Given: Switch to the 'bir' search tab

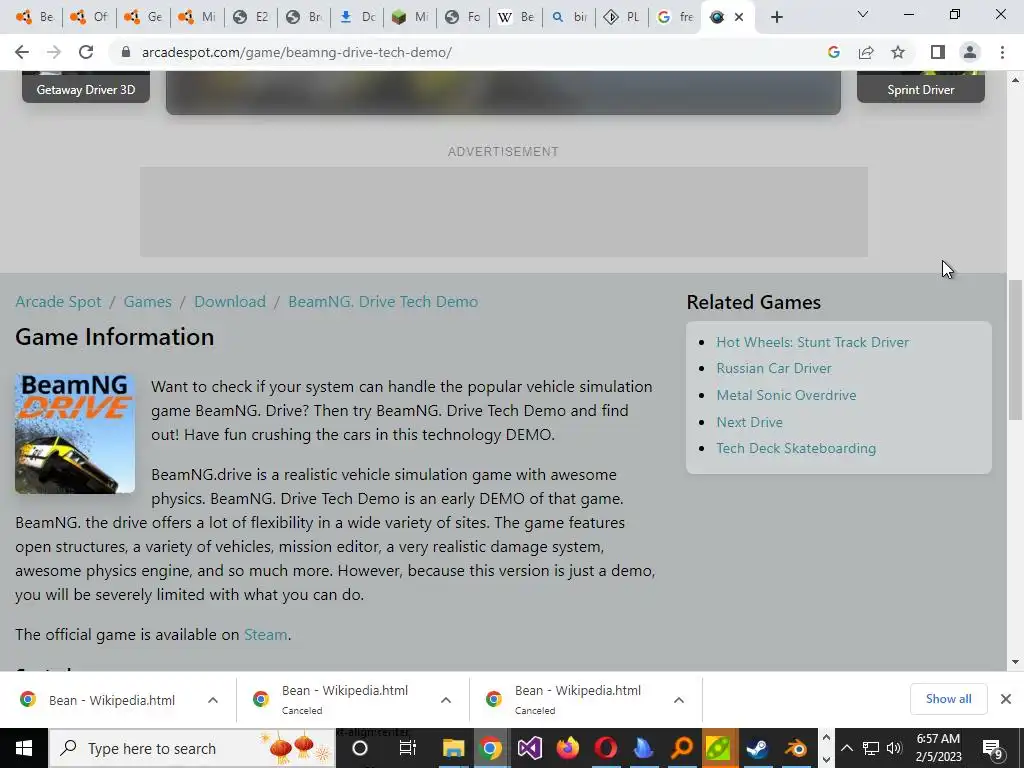Looking at the screenshot, I should coord(569,17).
